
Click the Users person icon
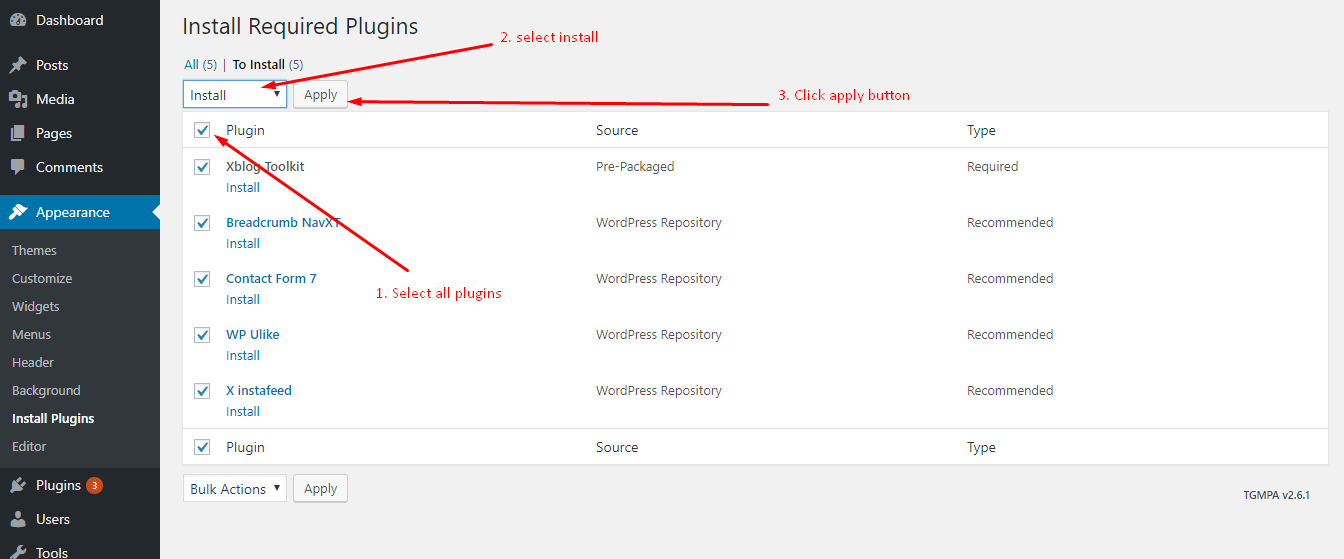tap(18, 519)
